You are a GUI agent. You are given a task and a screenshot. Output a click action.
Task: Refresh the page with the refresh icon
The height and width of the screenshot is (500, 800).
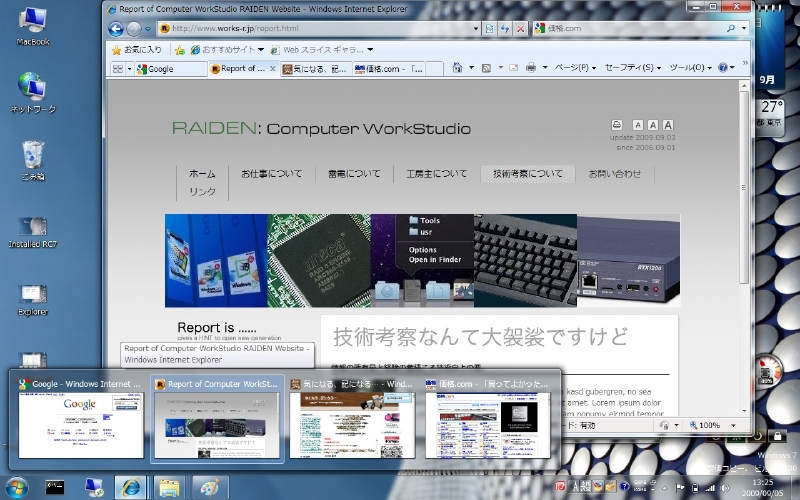tap(505, 29)
